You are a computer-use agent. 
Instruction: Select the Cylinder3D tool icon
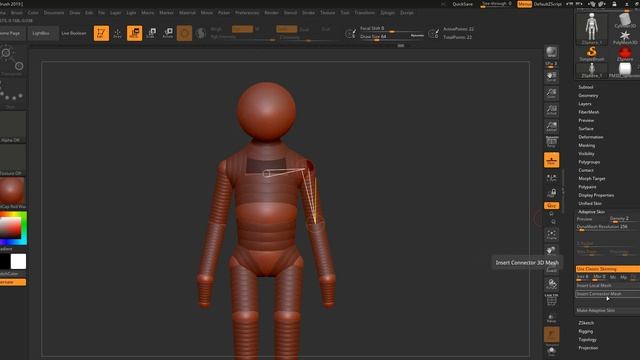tap(624, 20)
